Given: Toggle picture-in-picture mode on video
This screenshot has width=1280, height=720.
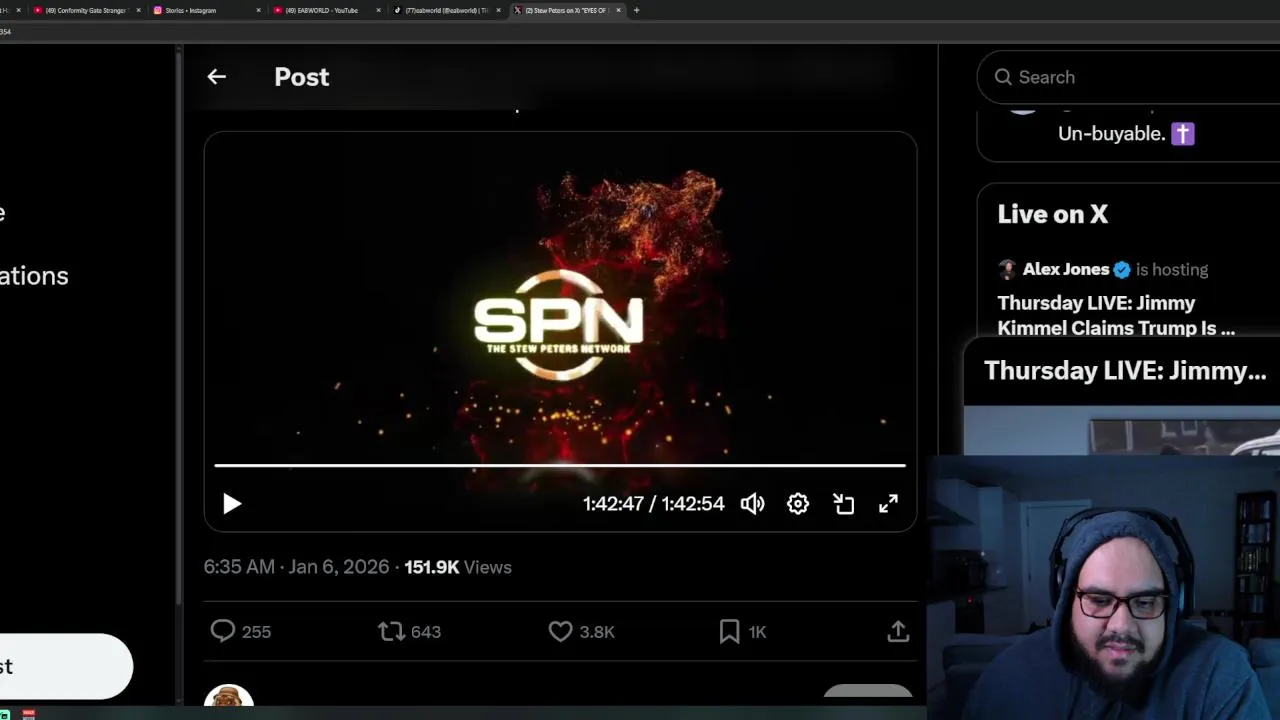Looking at the screenshot, I should point(843,504).
